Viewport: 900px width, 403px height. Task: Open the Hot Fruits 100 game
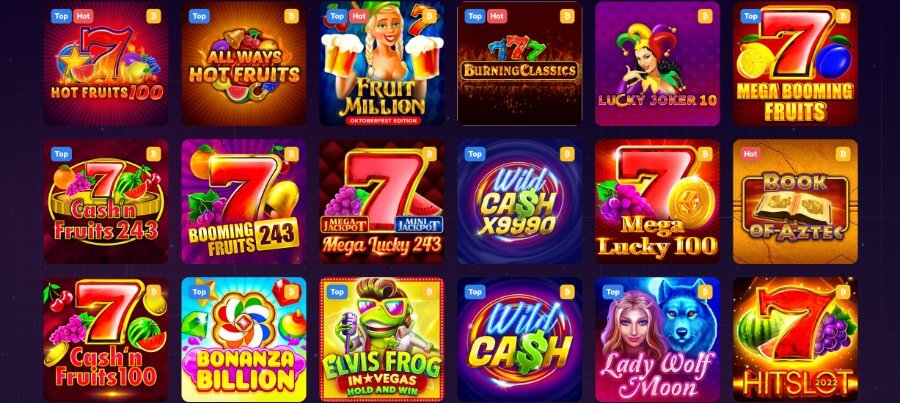point(106,63)
